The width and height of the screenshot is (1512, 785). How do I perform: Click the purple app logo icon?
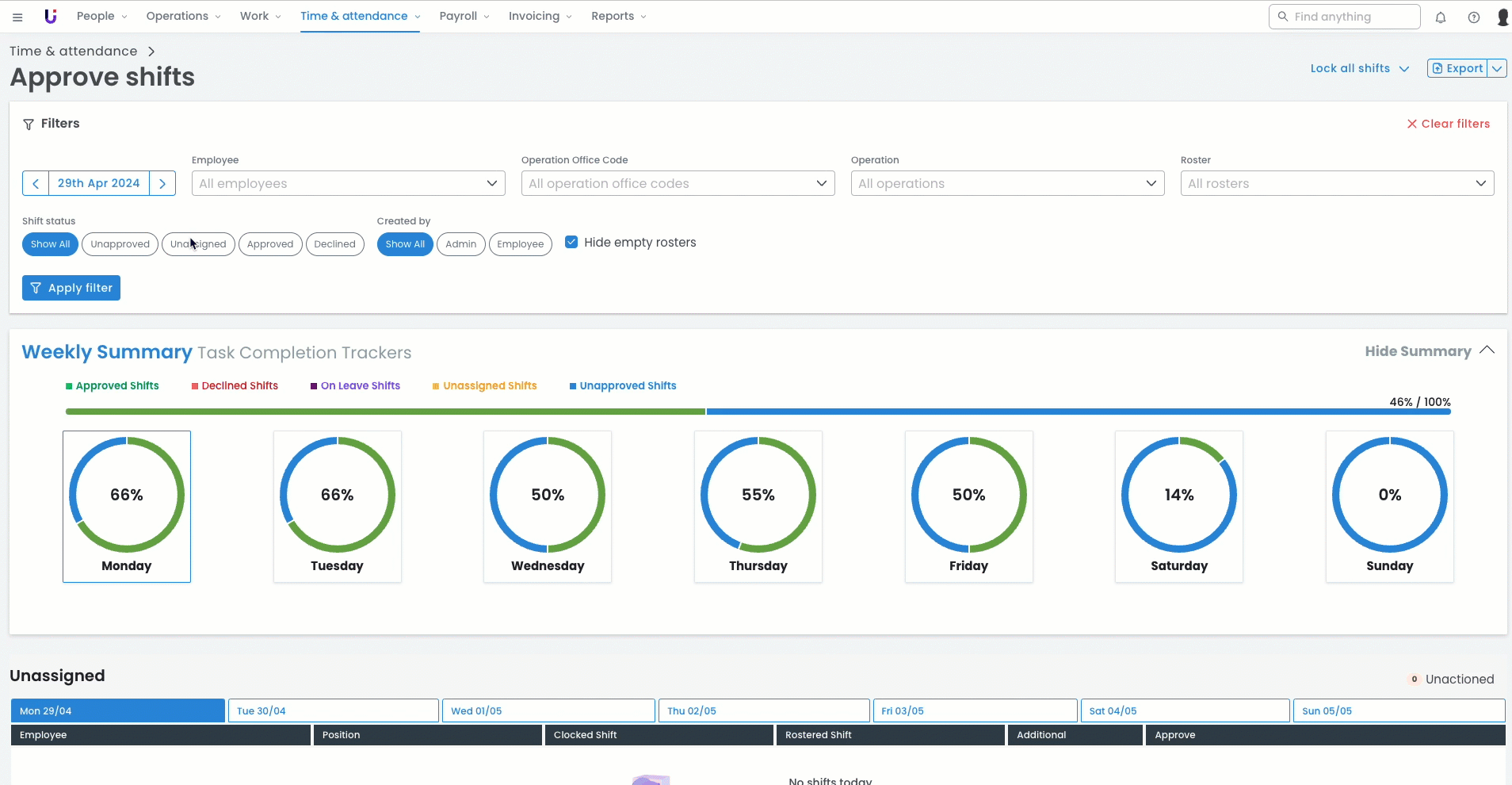(51, 17)
